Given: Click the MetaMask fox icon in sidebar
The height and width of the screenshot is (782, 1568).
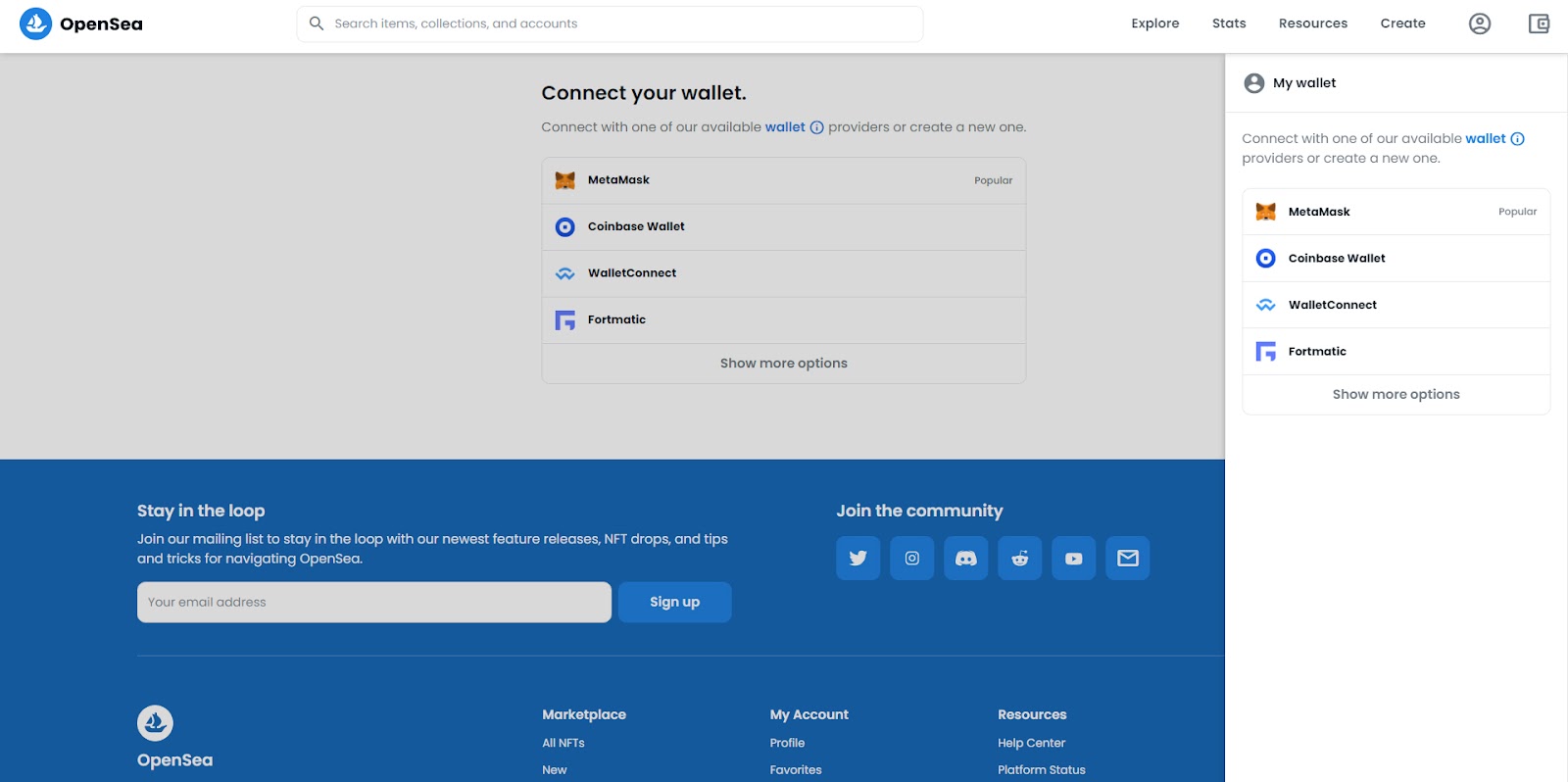Looking at the screenshot, I should pyautogui.click(x=1266, y=212).
